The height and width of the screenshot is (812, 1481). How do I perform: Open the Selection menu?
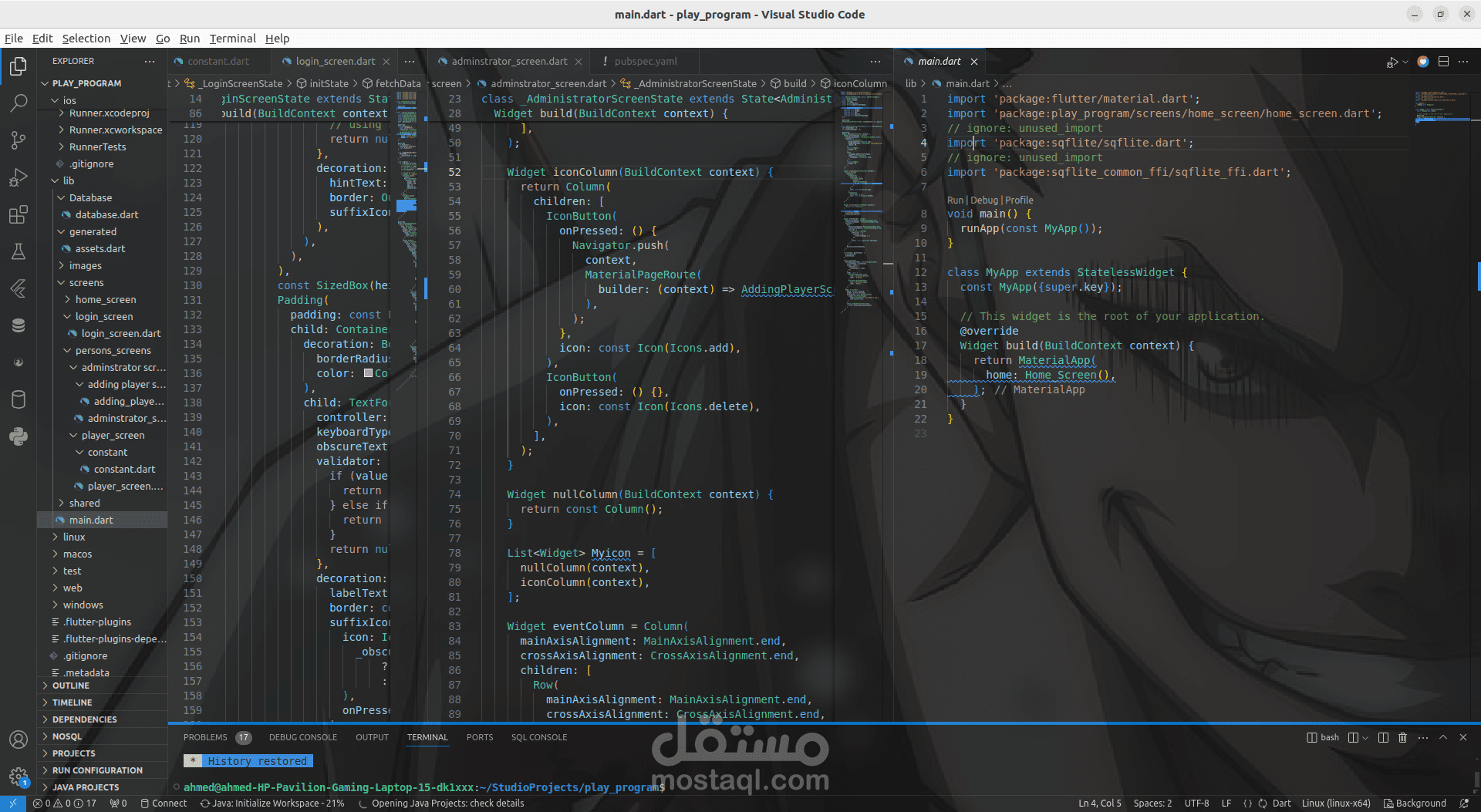tap(86, 39)
